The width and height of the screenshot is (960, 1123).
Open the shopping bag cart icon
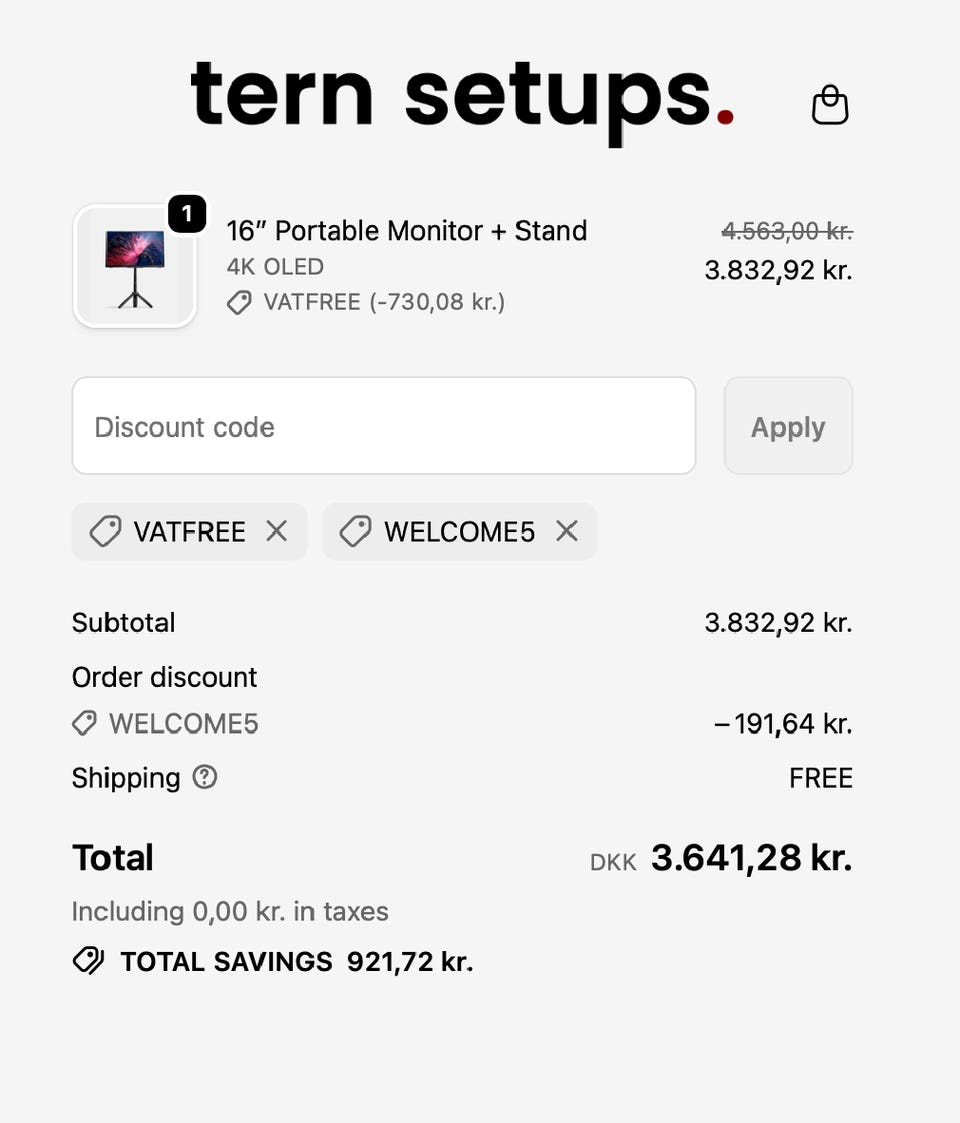click(x=830, y=105)
